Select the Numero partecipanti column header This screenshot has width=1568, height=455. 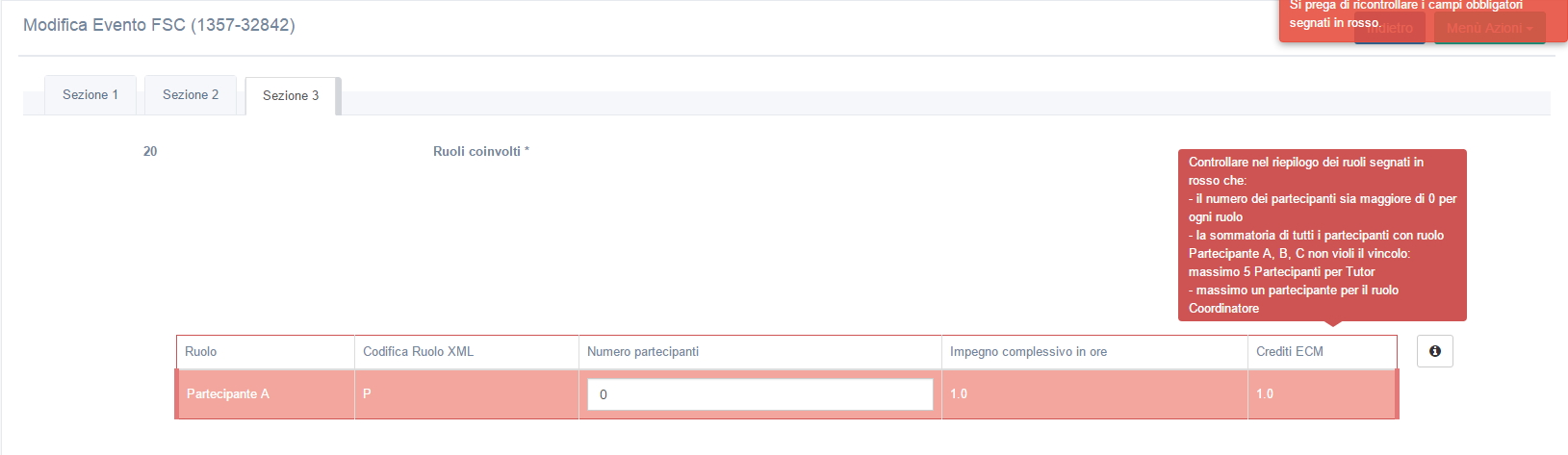click(643, 352)
